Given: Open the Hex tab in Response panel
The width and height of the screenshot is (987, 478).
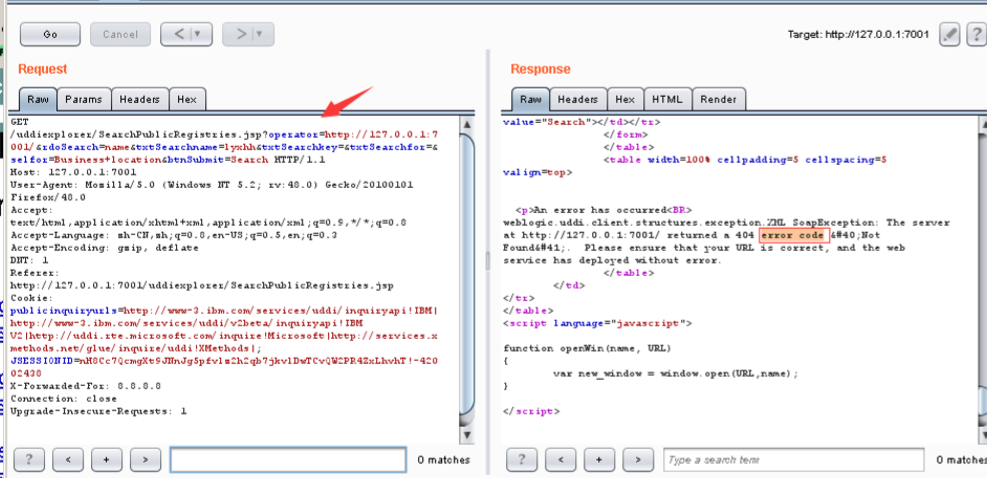Looking at the screenshot, I should [x=624, y=100].
